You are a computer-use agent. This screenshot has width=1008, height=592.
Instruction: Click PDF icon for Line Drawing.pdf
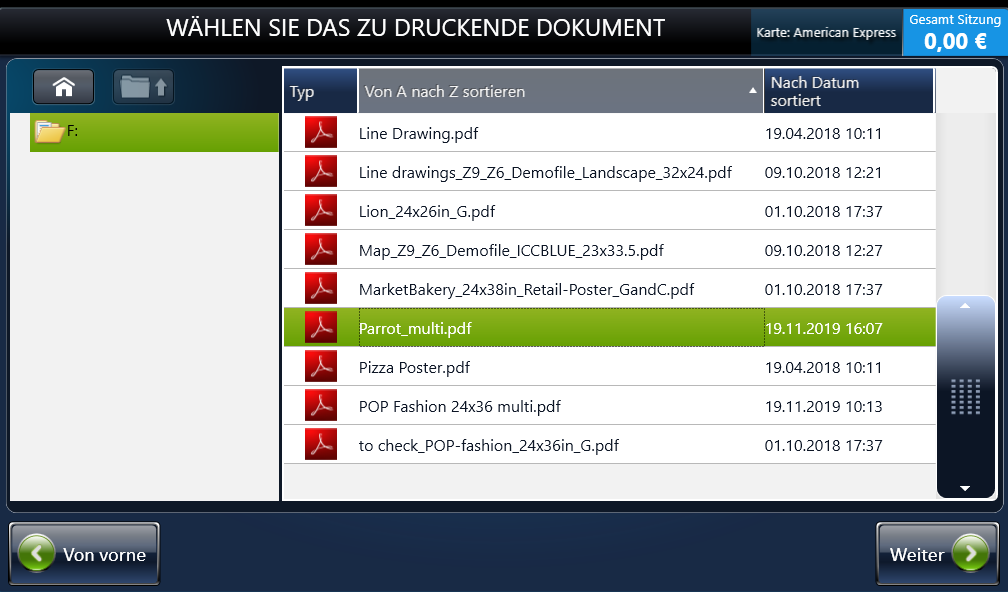321,133
